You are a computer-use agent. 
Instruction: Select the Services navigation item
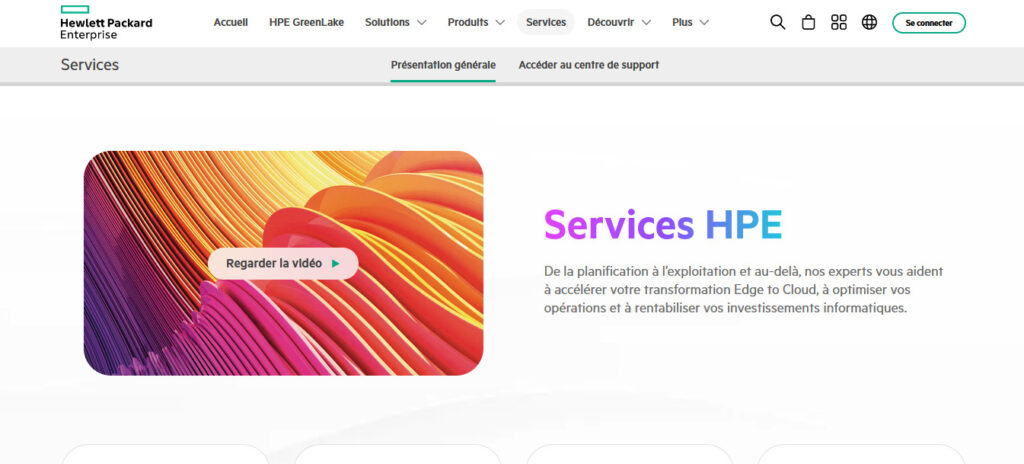coord(546,22)
